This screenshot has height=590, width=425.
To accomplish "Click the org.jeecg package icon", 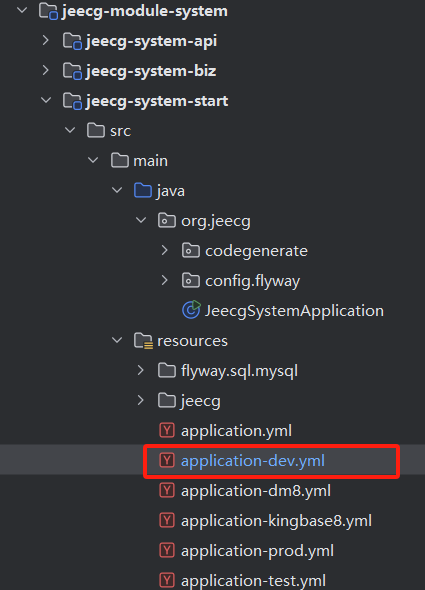I will pos(167,220).
